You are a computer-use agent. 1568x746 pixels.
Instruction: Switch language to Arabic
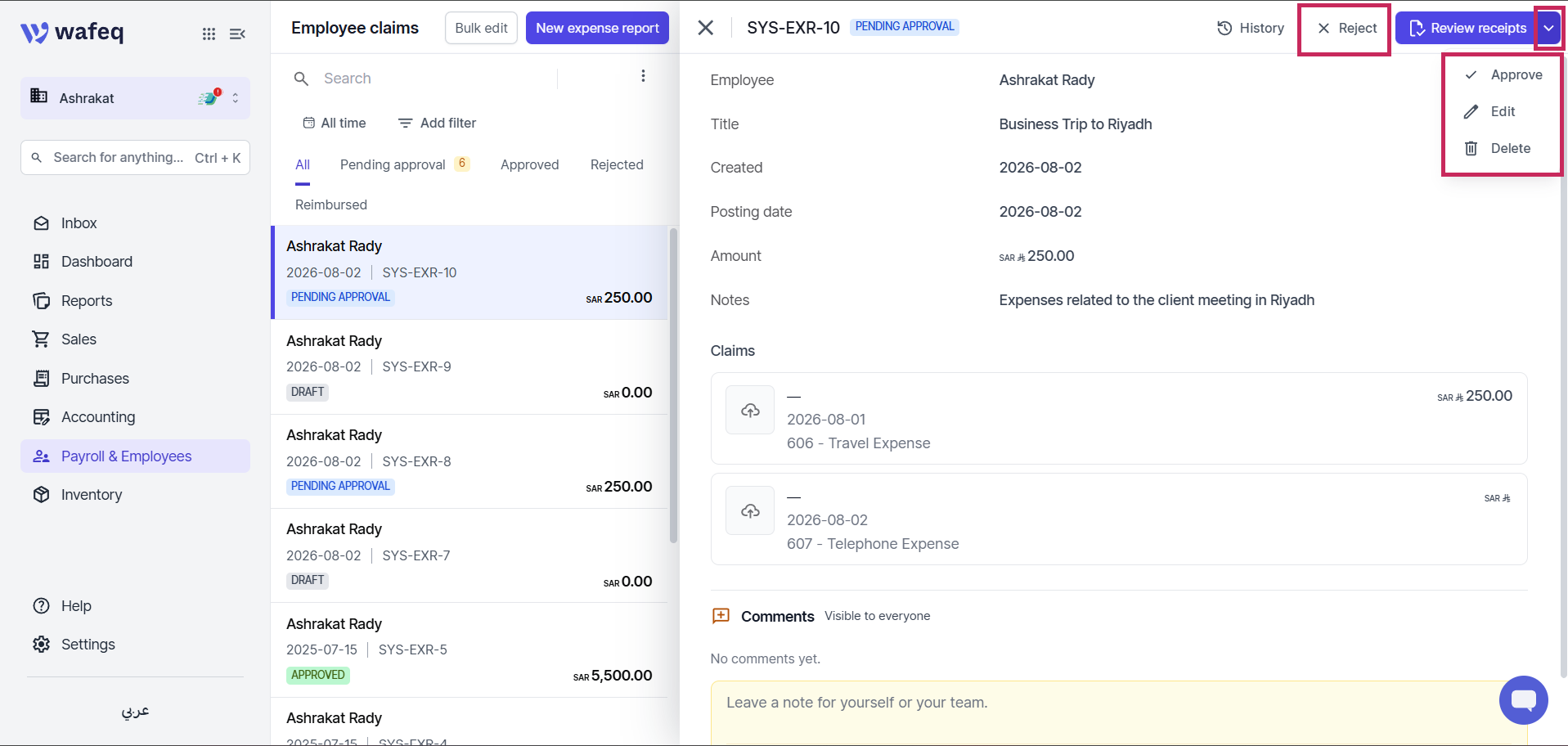(135, 711)
